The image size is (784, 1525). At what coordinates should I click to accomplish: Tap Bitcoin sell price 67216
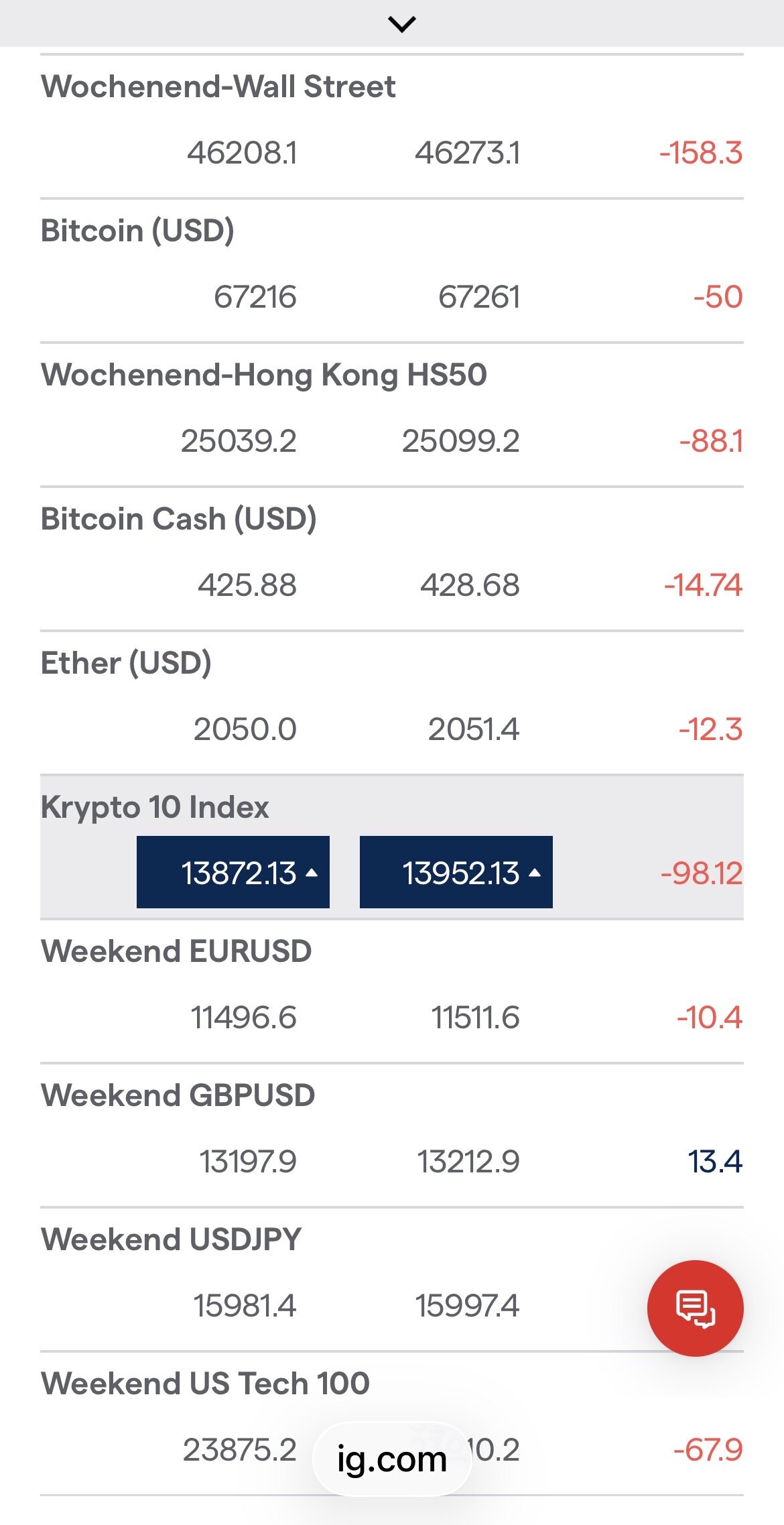click(x=255, y=297)
